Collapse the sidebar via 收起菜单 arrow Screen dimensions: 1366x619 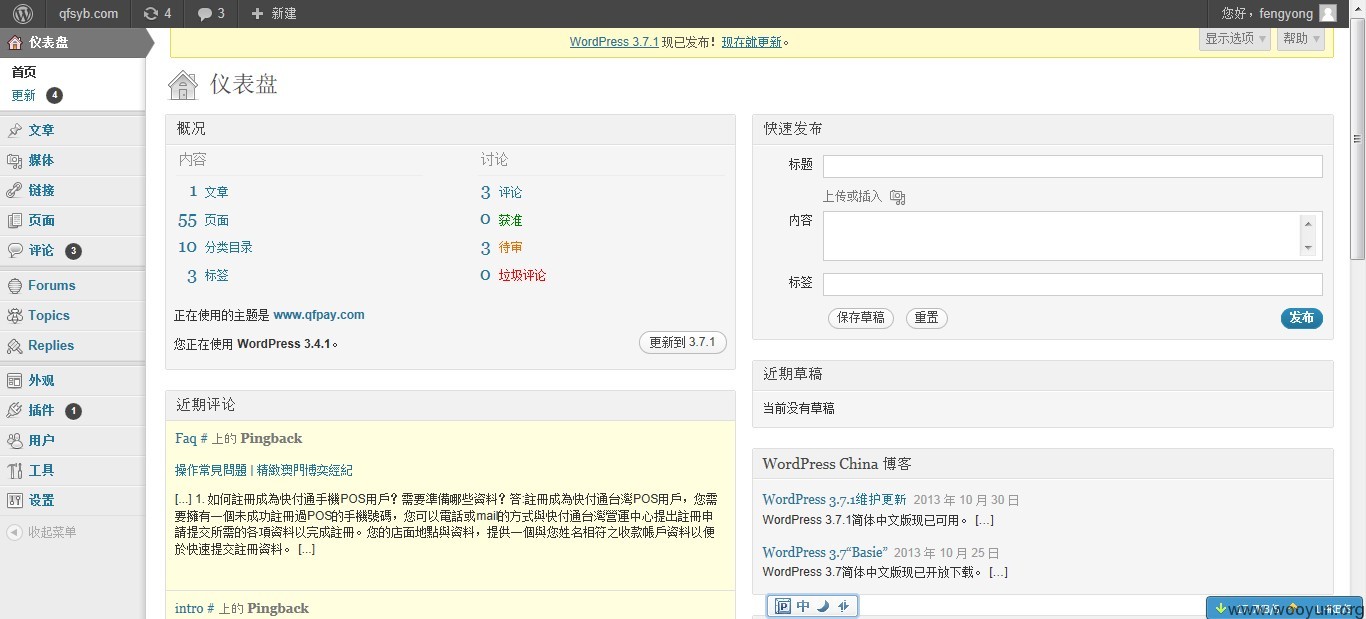(14, 532)
